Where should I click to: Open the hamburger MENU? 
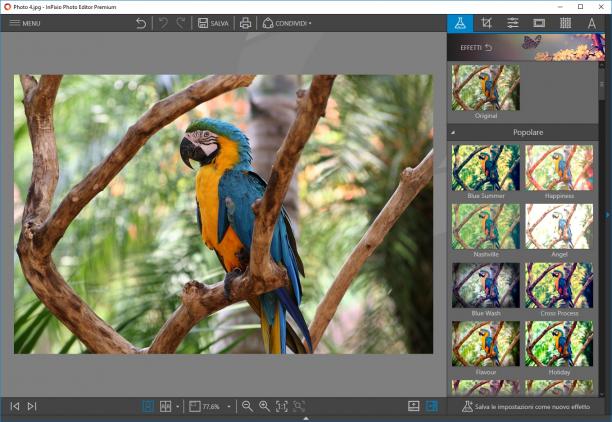[x=25, y=23]
